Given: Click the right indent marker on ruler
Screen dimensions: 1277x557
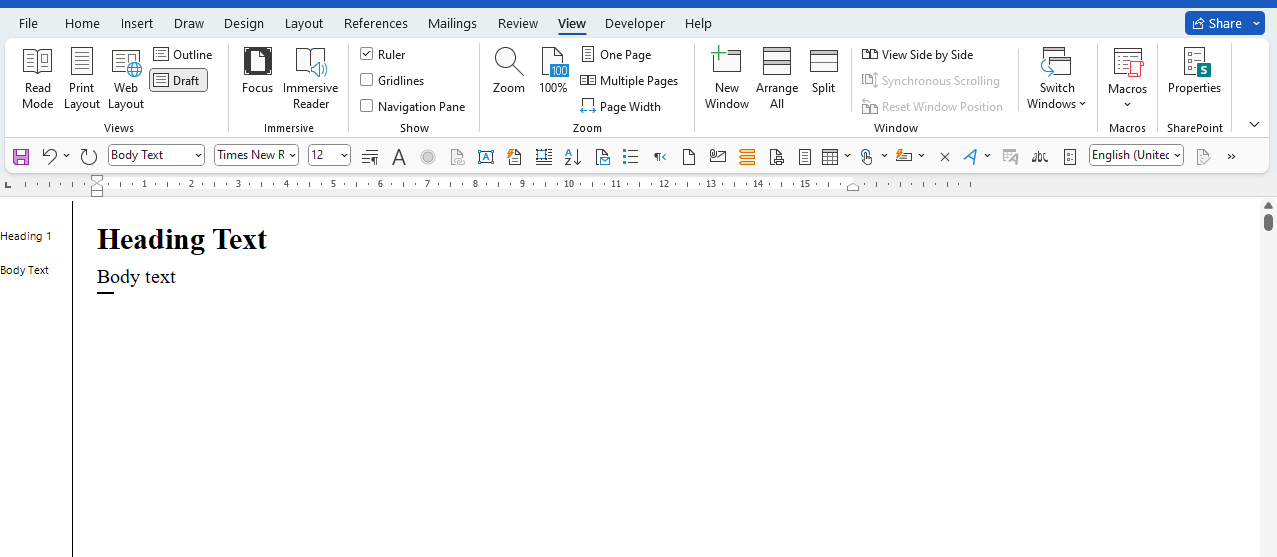Looking at the screenshot, I should click(x=853, y=187).
